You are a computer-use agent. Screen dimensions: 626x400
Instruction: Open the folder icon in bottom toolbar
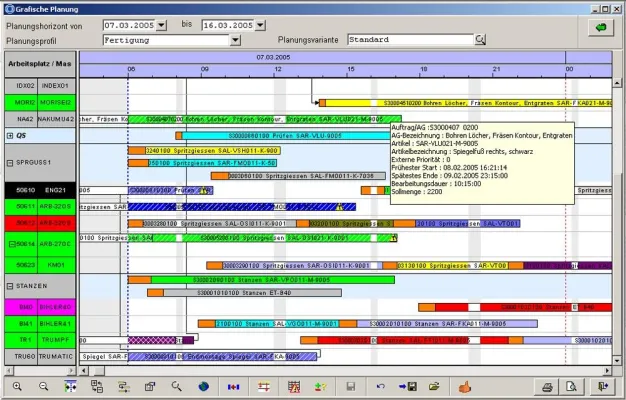[434, 386]
